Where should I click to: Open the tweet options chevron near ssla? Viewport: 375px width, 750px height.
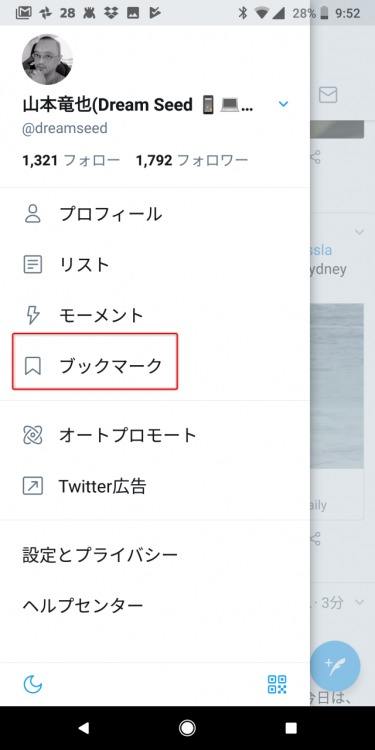[x=359, y=232]
